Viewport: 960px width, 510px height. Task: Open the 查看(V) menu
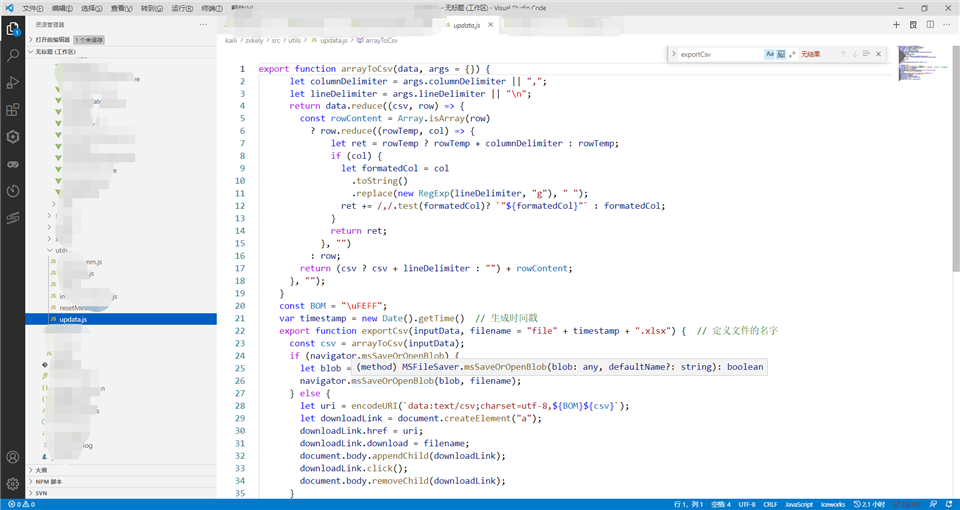pyautogui.click(x=122, y=9)
